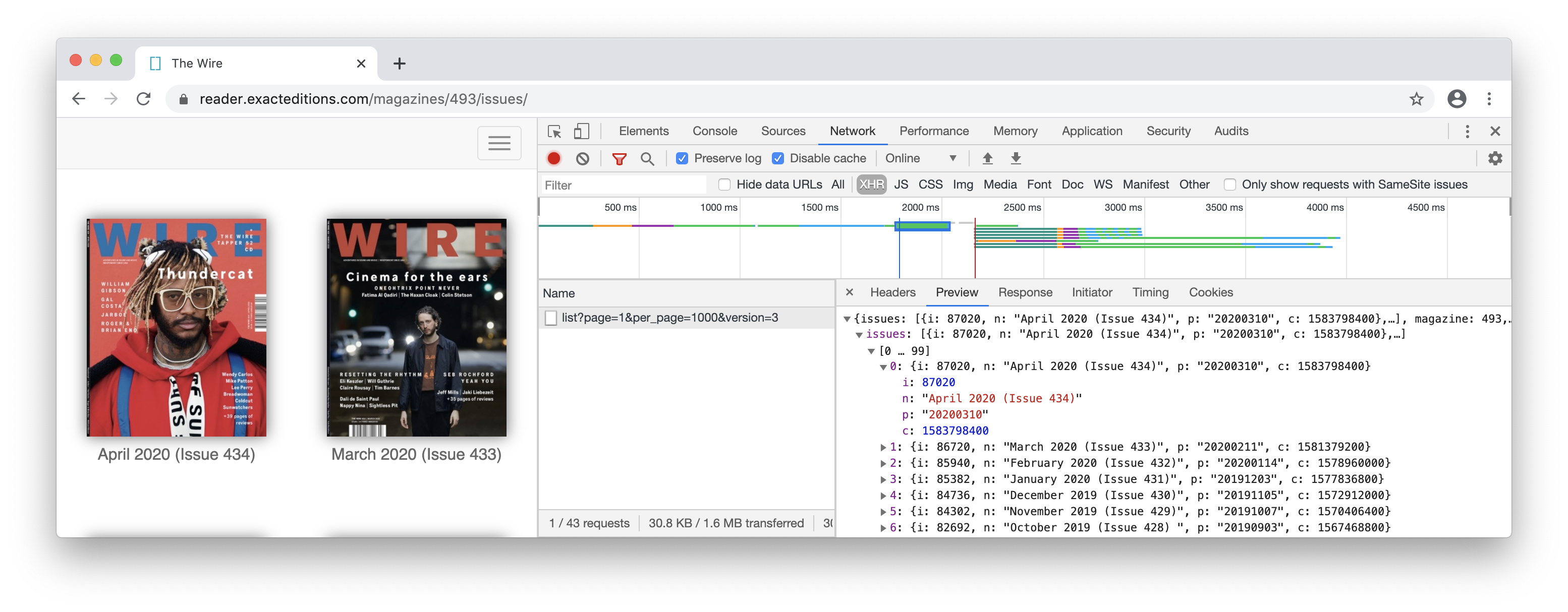1568x612 pixels.
Task: Enable the Hide data URLs checkbox
Action: point(724,185)
